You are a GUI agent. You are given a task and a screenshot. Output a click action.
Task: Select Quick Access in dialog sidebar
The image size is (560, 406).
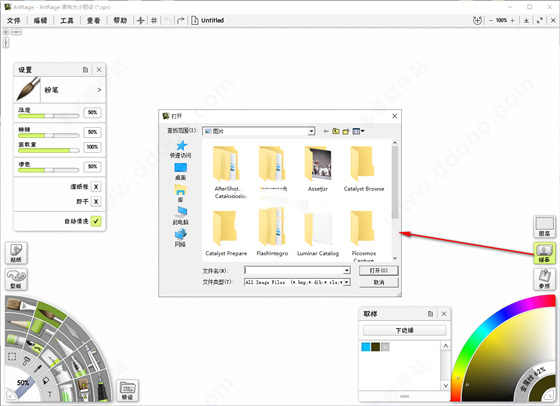pyautogui.click(x=181, y=149)
